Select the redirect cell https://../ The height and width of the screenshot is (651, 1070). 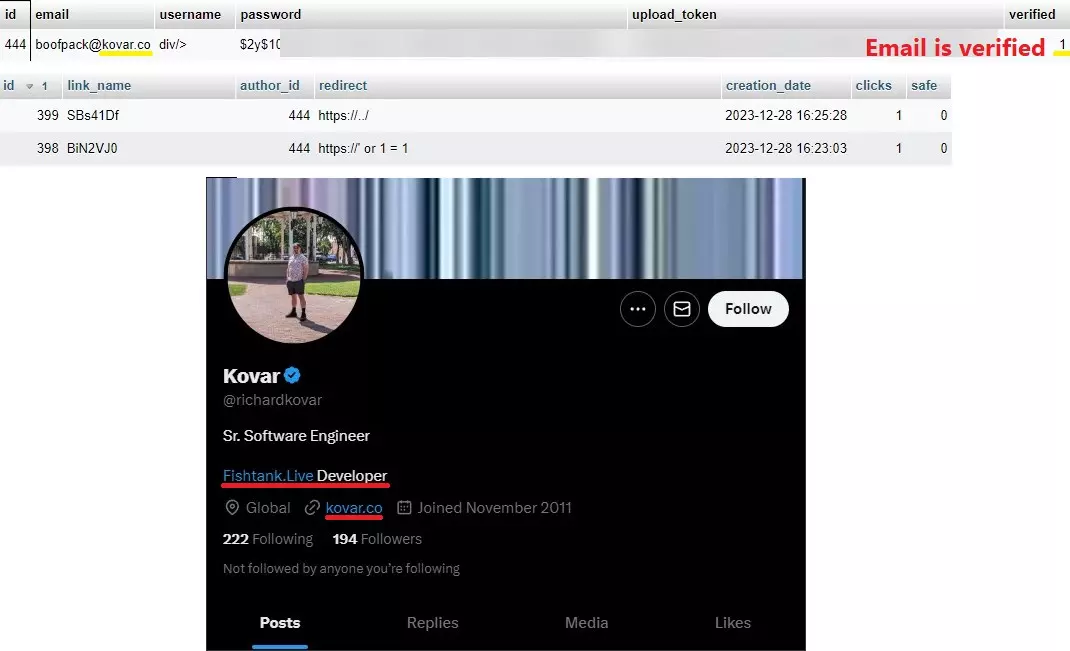[x=343, y=115]
